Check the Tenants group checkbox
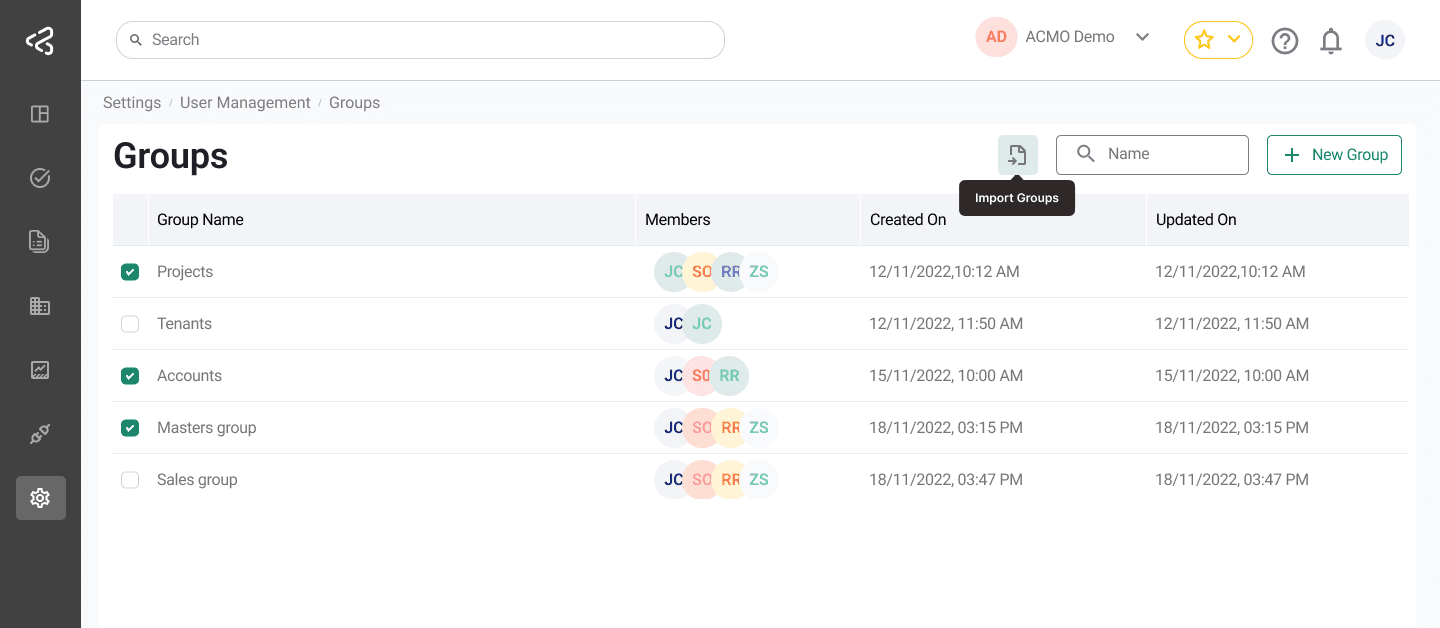Image resolution: width=1440 pixels, height=628 pixels. tap(130, 323)
